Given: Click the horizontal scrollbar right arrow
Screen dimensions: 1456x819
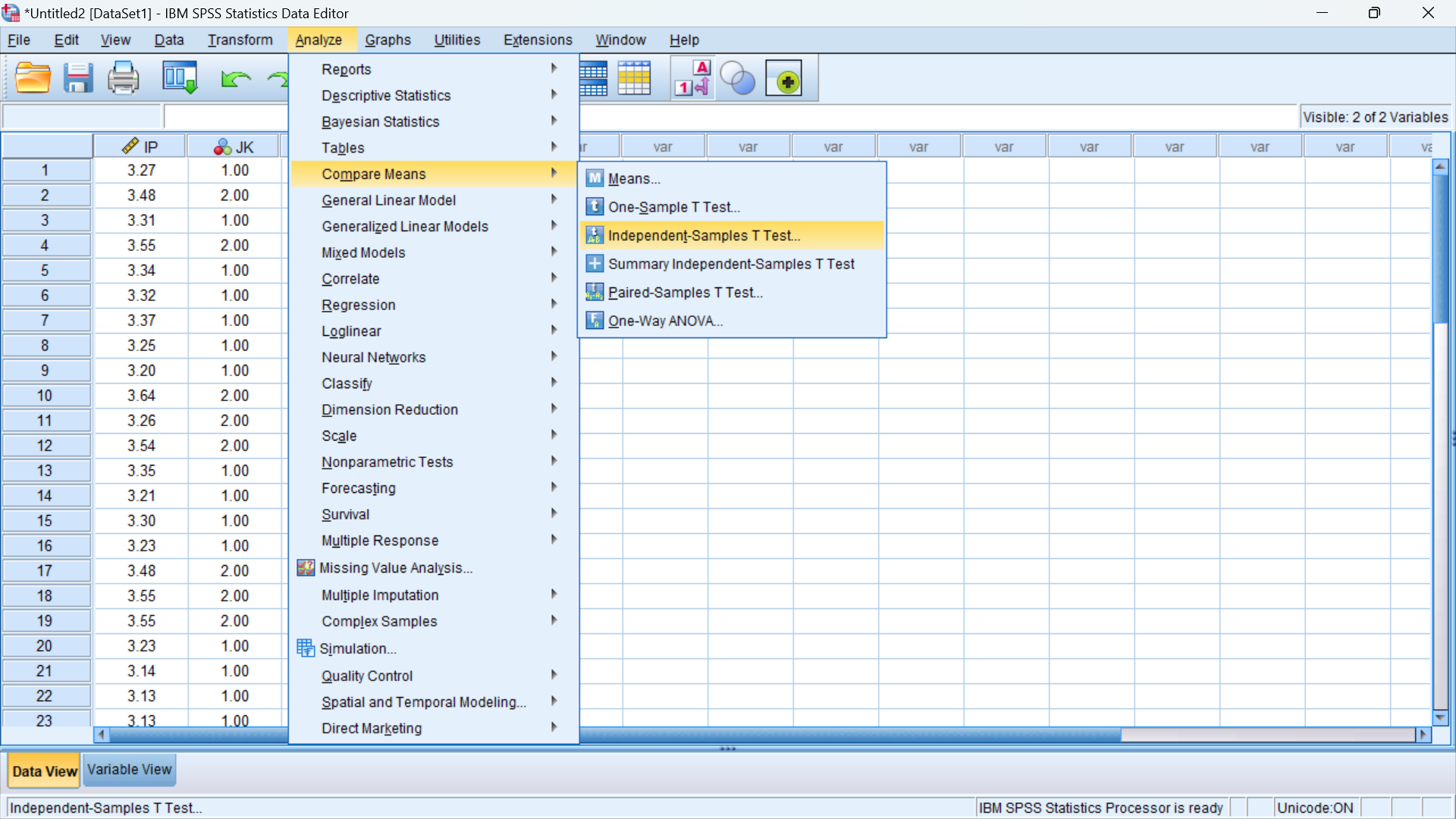Looking at the screenshot, I should (1423, 735).
